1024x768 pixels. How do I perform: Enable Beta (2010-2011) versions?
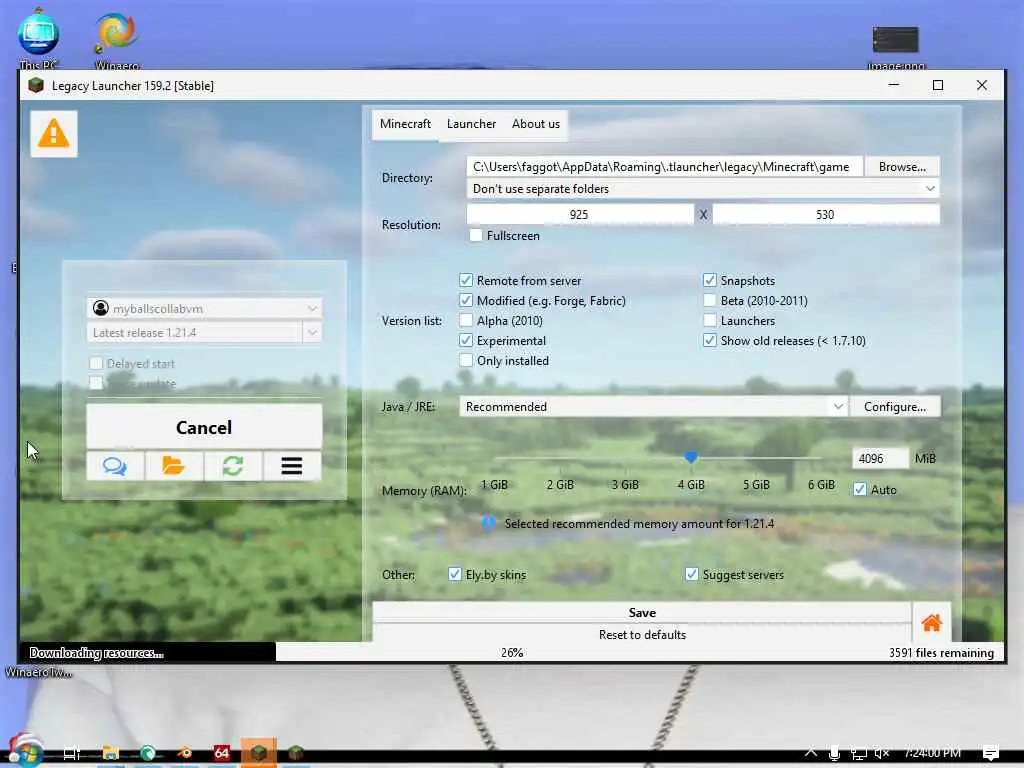point(710,300)
